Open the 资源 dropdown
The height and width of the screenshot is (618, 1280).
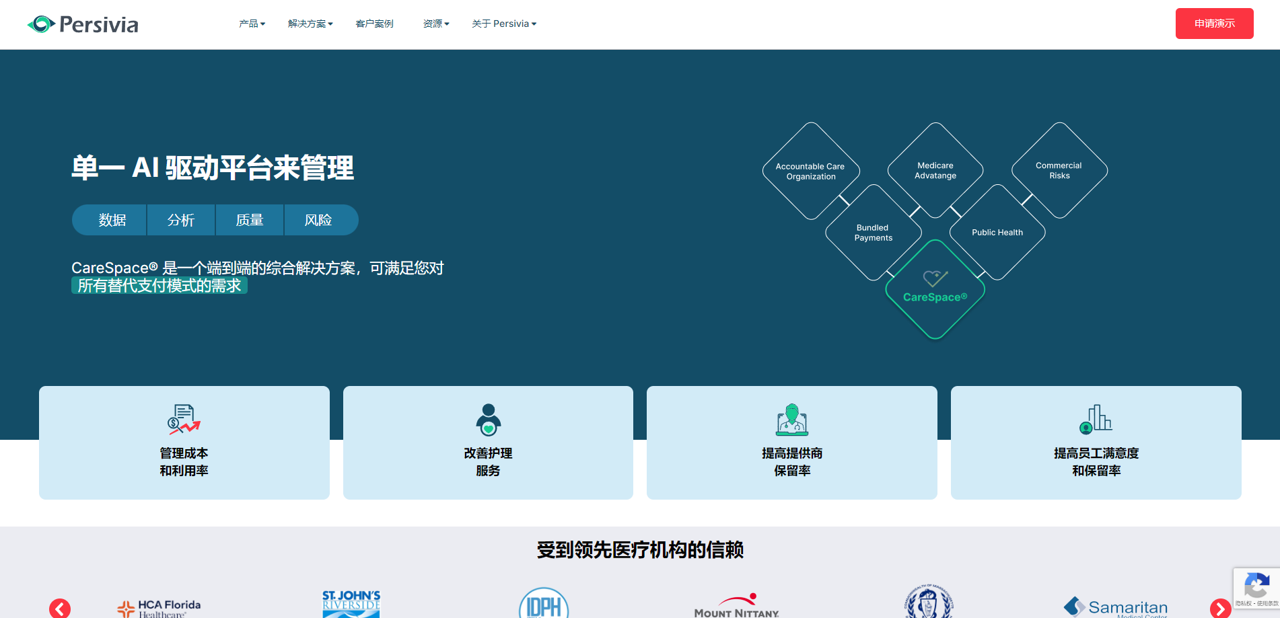[436, 24]
